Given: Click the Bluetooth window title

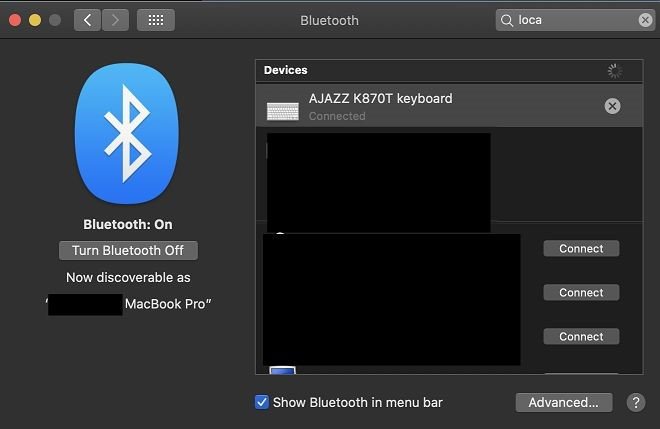Looking at the screenshot, I should coord(330,21).
